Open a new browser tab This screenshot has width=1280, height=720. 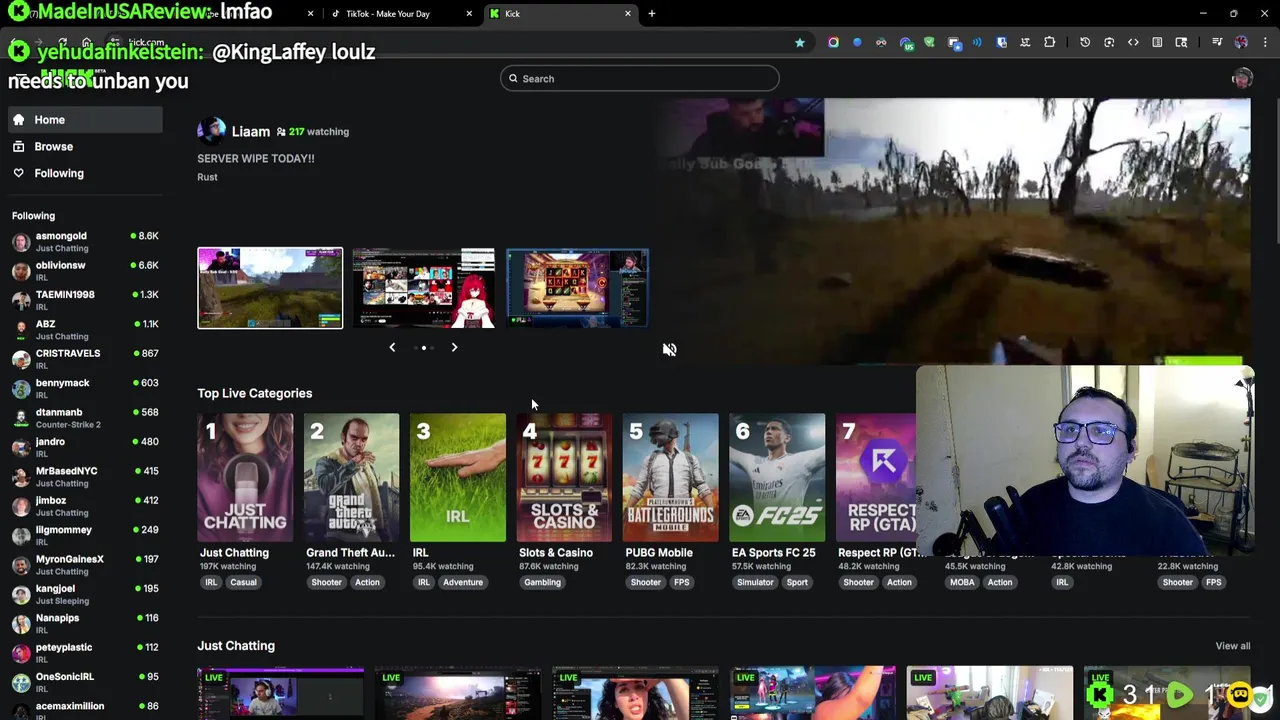[x=651, y=14]
